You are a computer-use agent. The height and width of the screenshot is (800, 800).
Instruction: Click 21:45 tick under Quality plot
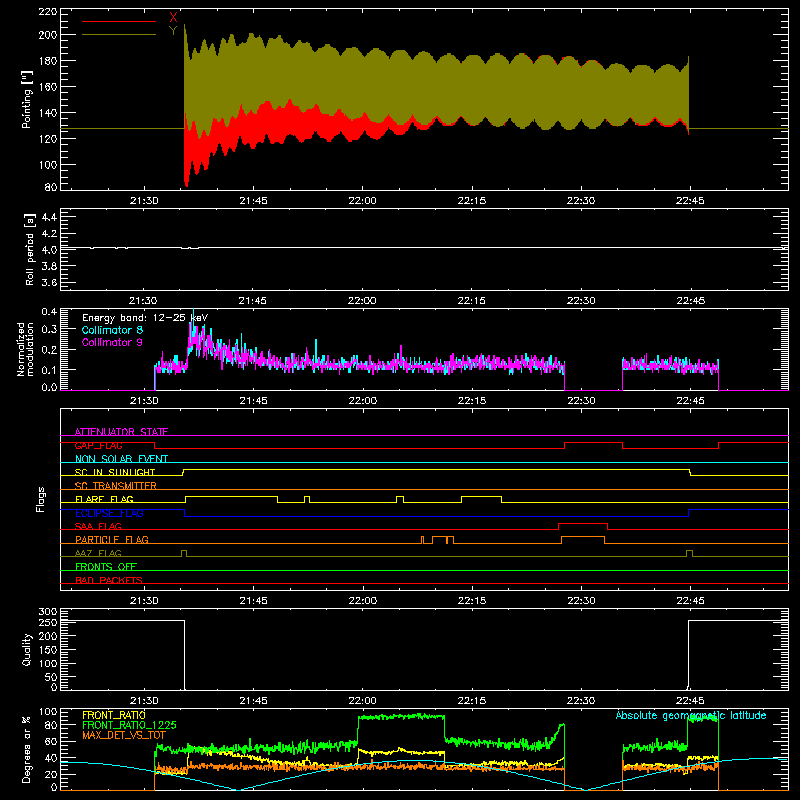pyautogui.click(x=253, y=701)
